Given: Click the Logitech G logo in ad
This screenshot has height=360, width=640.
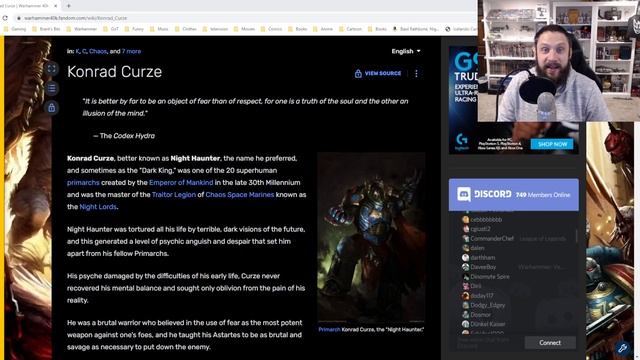Looking at the screenshot, I should 462,141.
